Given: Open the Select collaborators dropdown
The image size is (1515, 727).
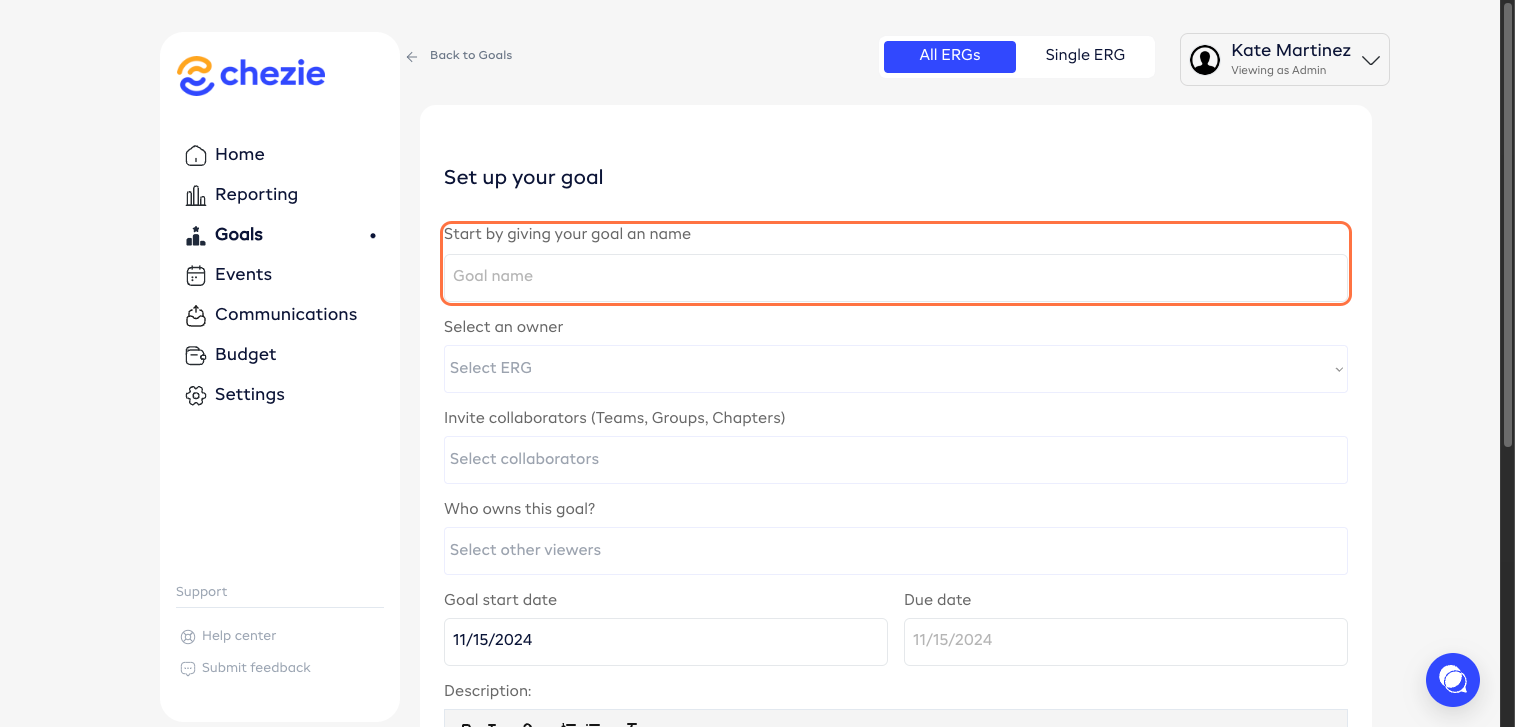Looking at the screenshot, I should pyautogui.click(x=895, y=460).
